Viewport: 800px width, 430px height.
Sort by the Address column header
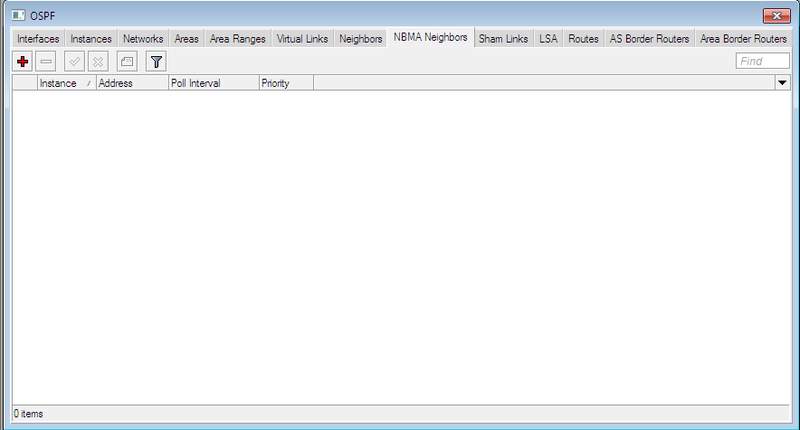tap(132, 83)
